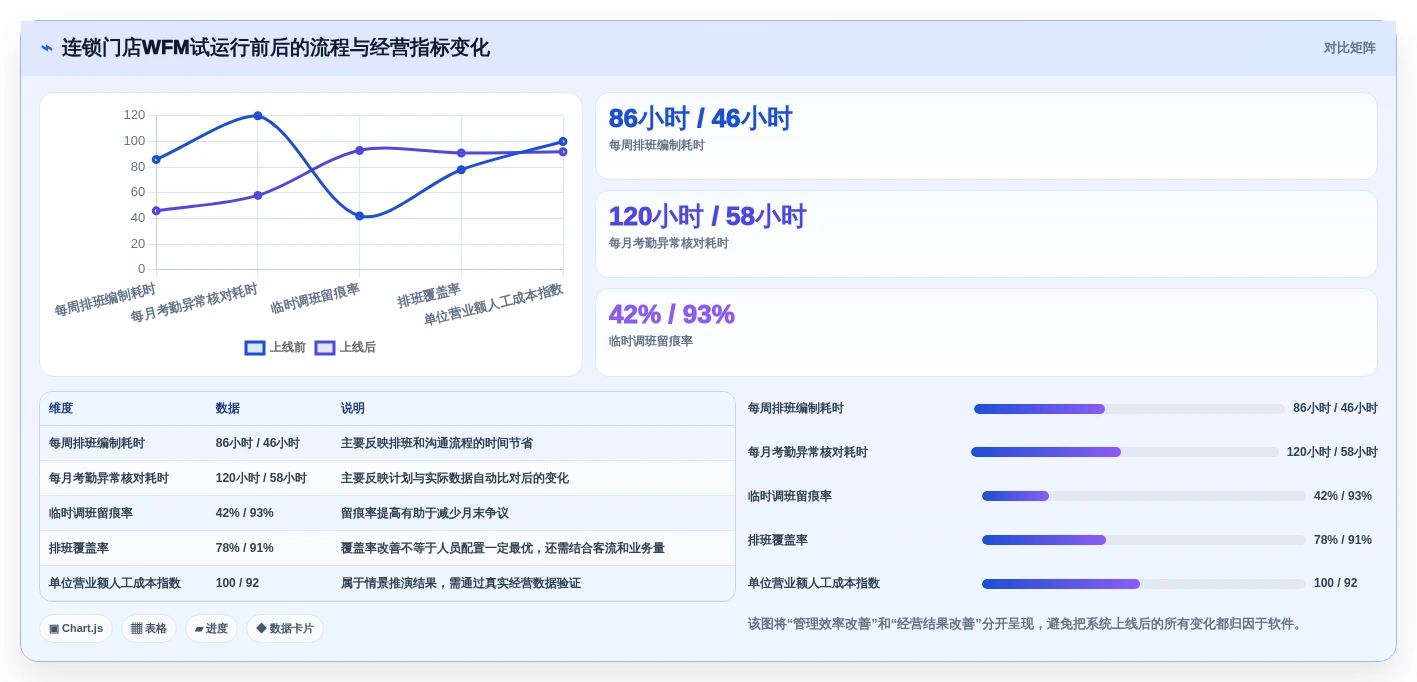Click the 上线后 data point at 93

pyautogui.click(x=360, y=150)
